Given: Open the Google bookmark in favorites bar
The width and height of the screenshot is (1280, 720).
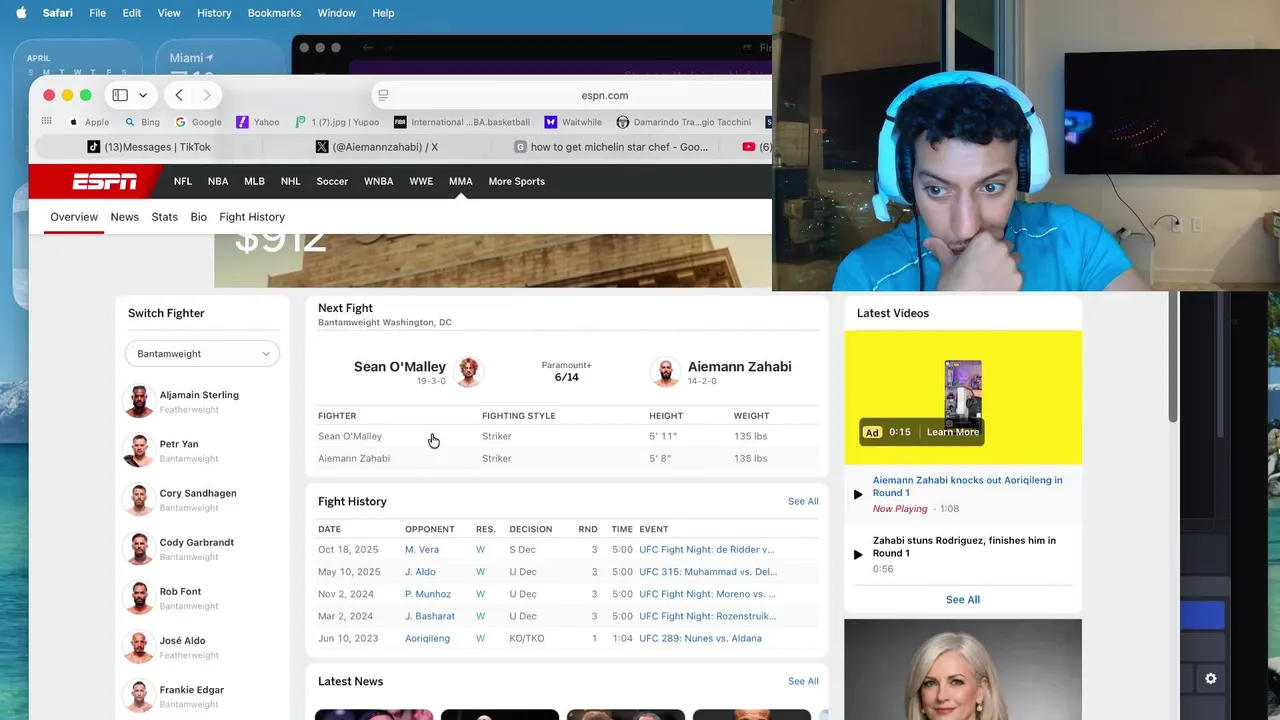Looking at the screenshot, I should (x=199, y=122).
